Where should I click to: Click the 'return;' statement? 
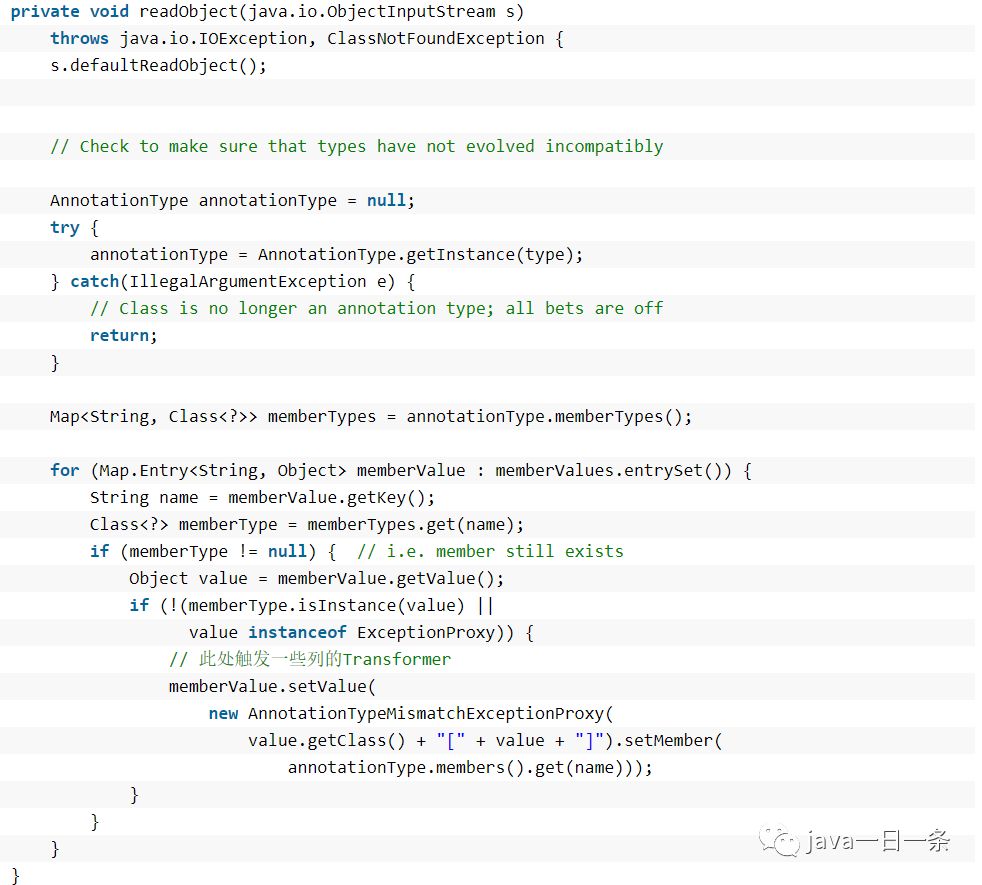(x=123, y=335)
